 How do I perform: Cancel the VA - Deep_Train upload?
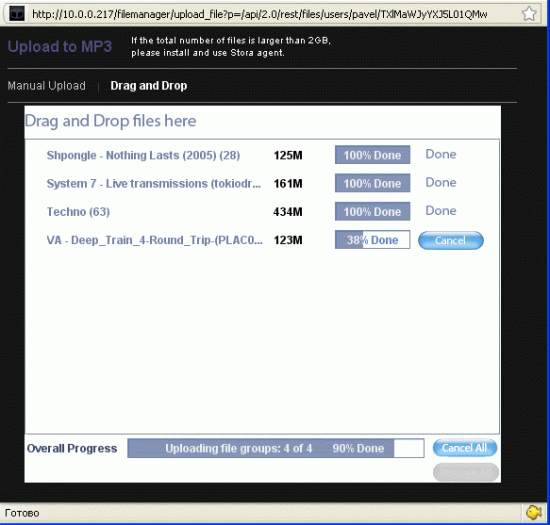451,240
